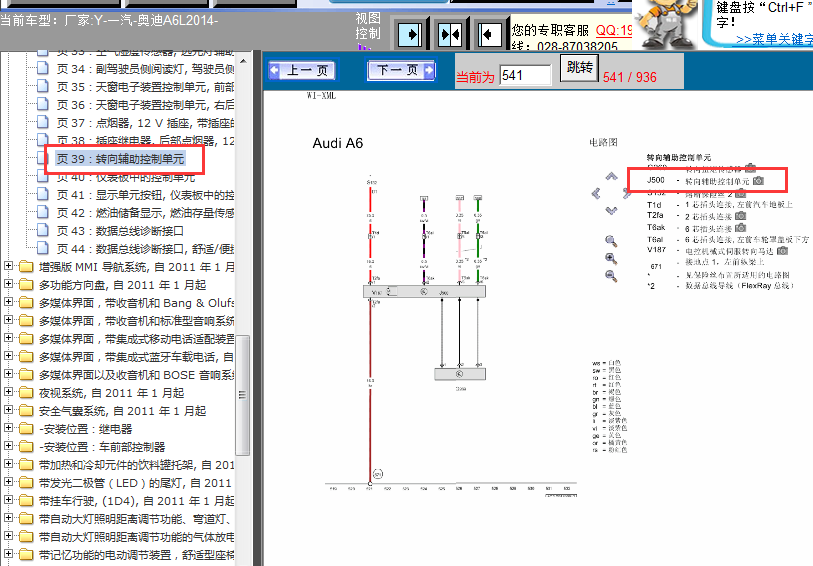This screenshot has height=566, width=813.
Task: Expand the 多媒体界面 Bang & Olufsen folder
Action: 8,302
